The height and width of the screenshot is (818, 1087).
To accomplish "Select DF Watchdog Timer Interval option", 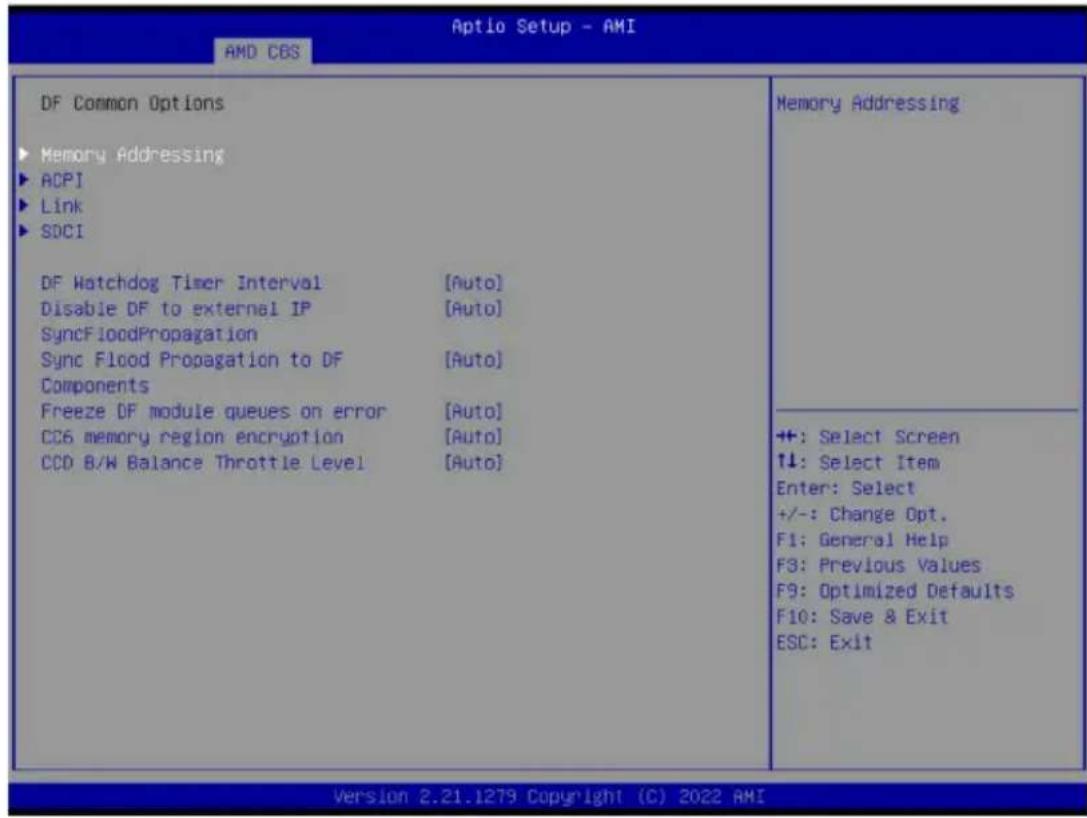I will (181, 283).
